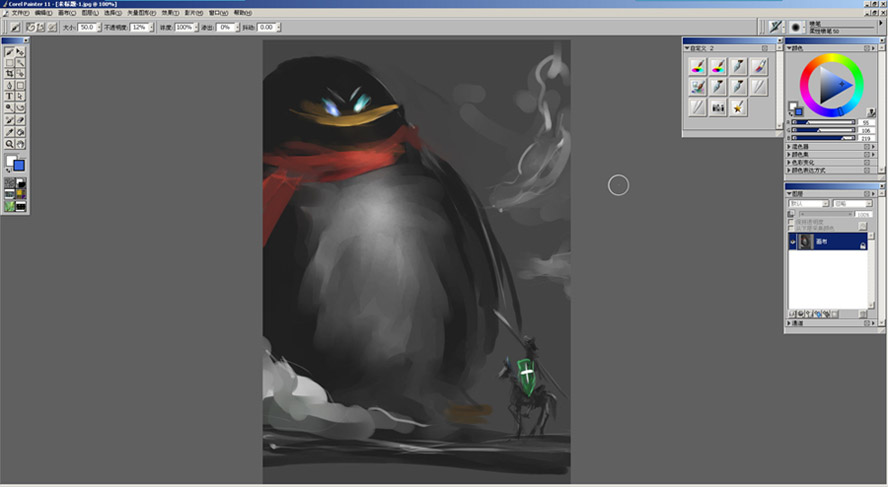Open the Help menu
The image size is (888, 487).
click(243, 12)
